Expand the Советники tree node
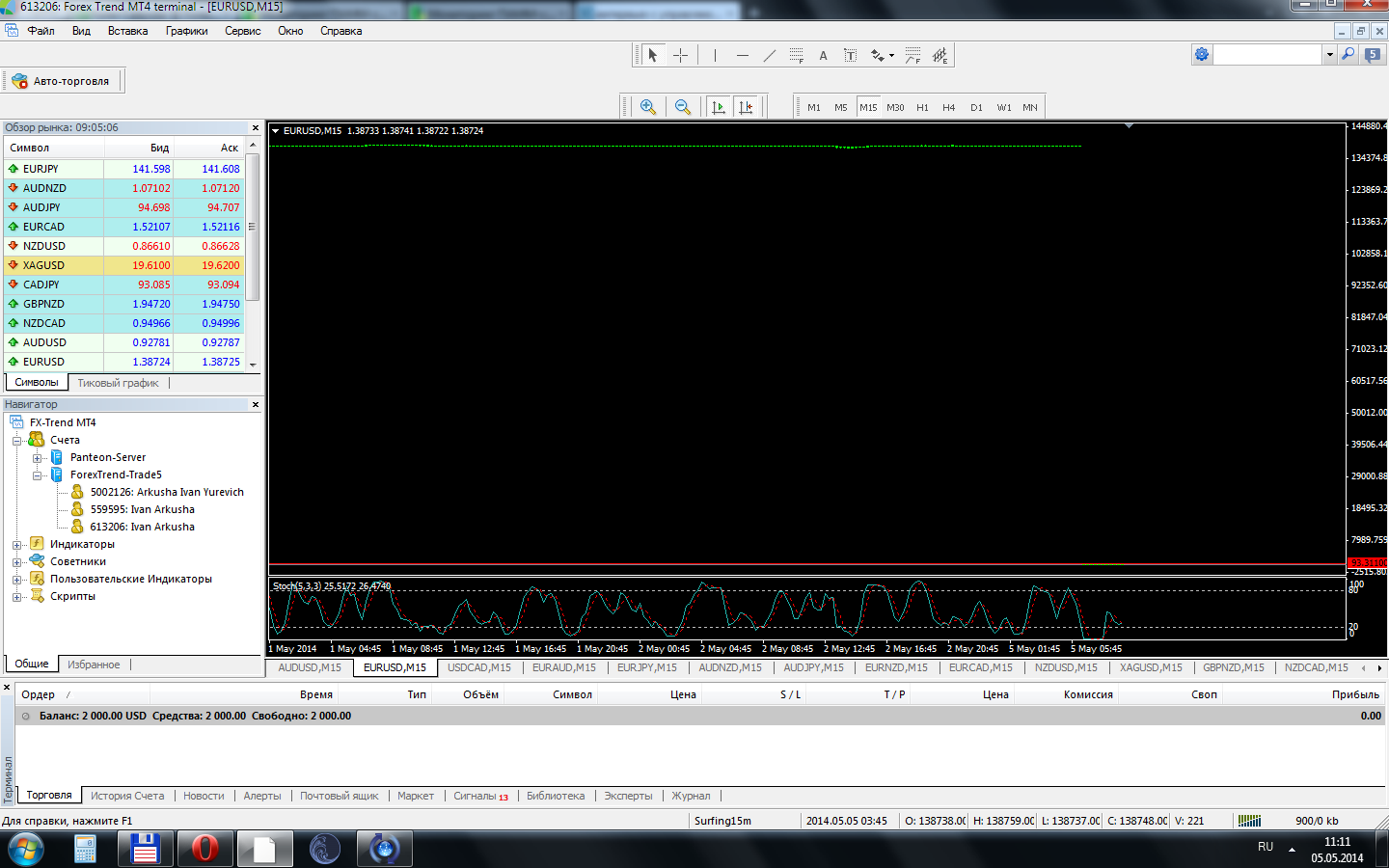1389x868 pixels. point(16,562)
